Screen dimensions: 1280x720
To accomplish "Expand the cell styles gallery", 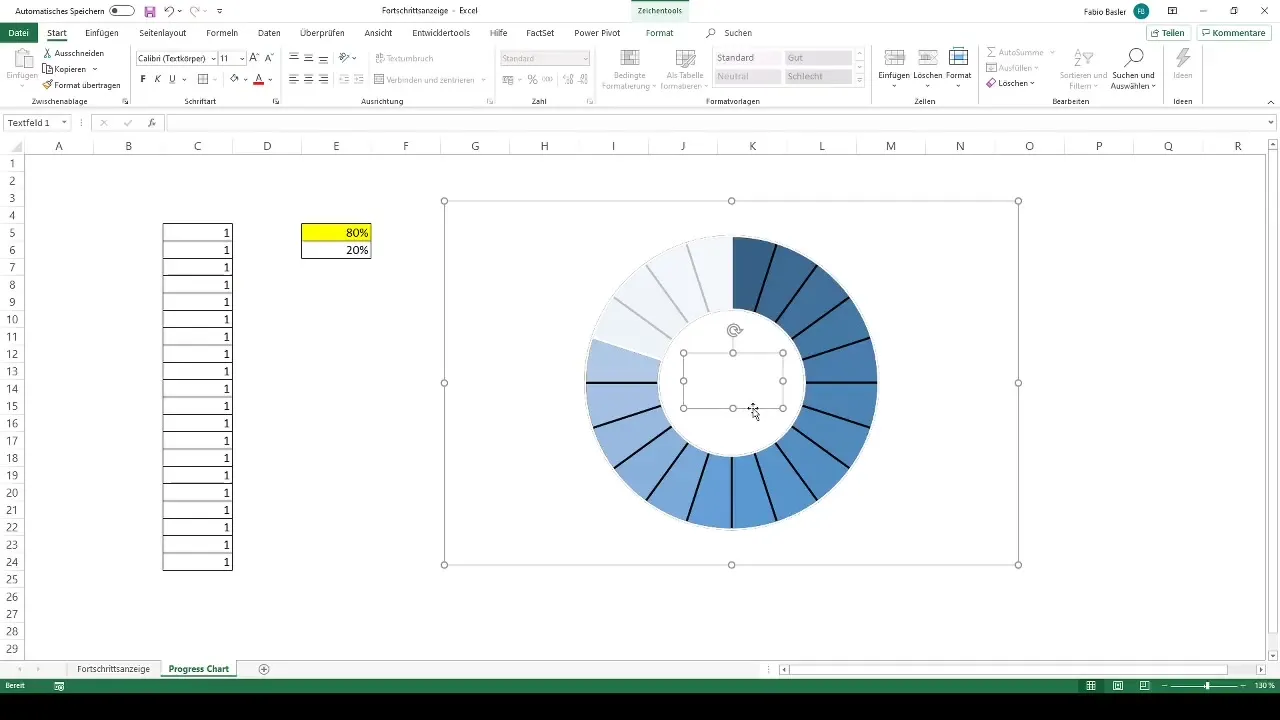I will click(x=860, y=81).
